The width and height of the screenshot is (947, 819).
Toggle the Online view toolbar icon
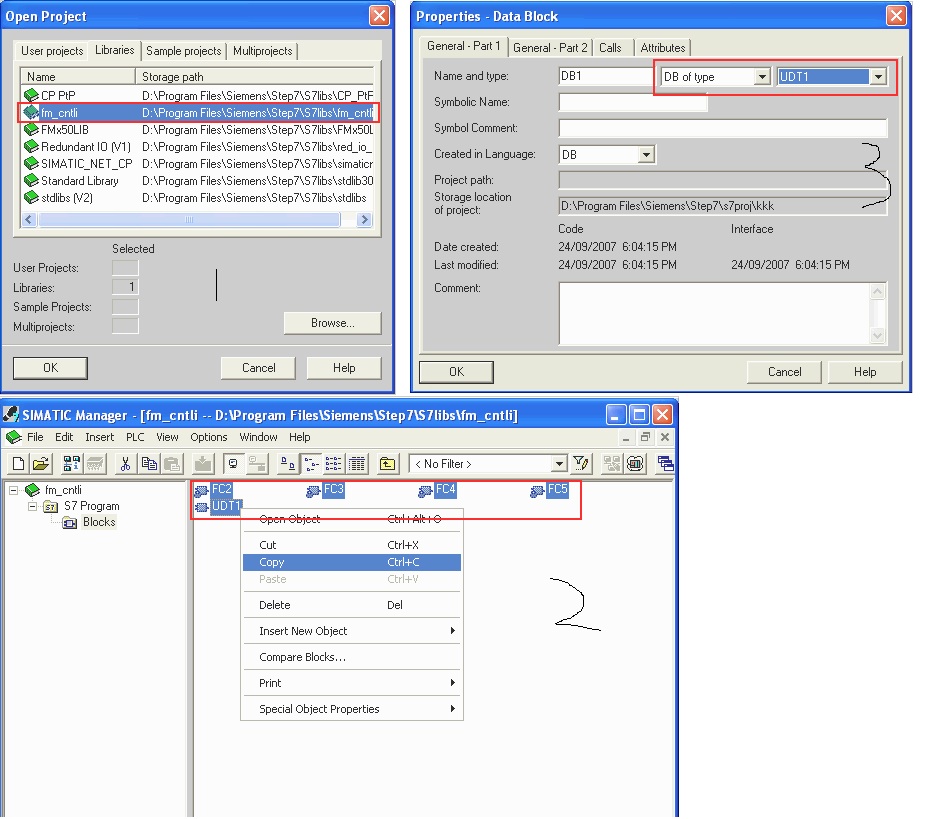233,464
